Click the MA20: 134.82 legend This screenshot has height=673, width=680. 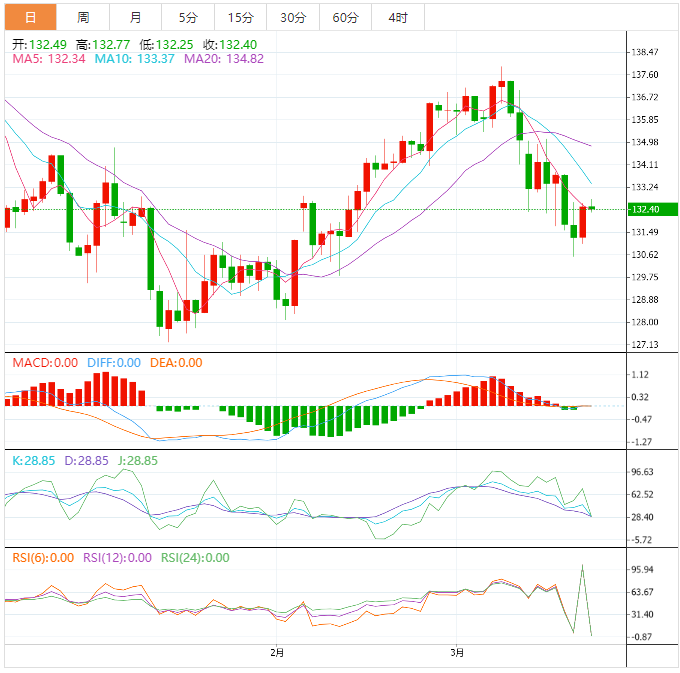tap(224, 59)
